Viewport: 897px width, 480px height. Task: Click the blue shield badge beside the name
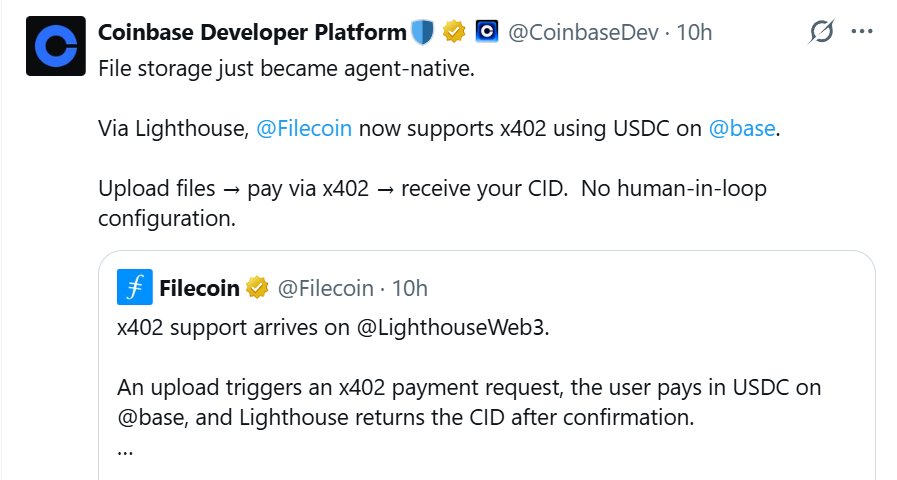tap(423, 32)
